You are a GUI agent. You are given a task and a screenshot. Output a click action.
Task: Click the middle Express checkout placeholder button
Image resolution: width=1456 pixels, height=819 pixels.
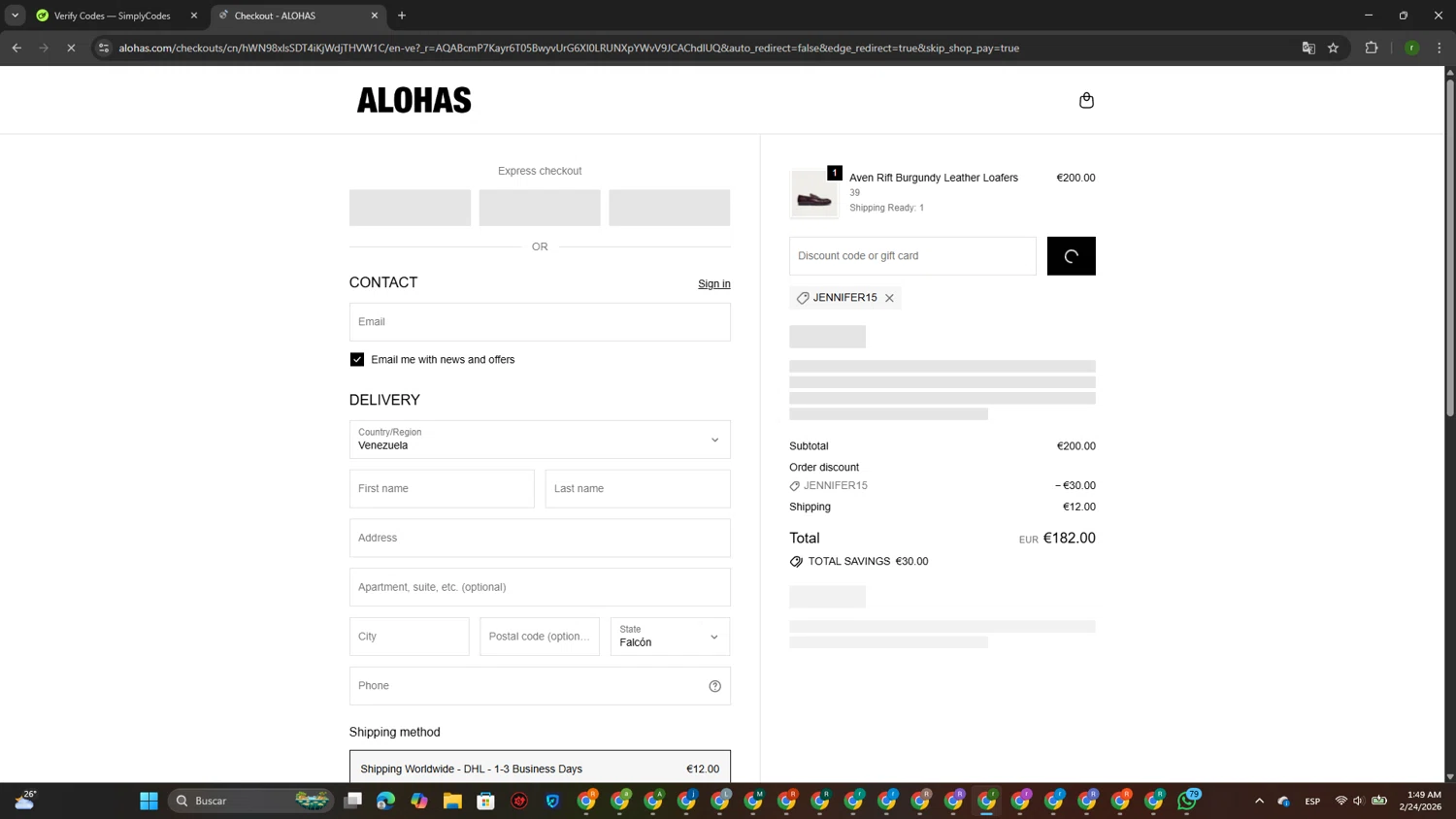click(x=540, y=208)
